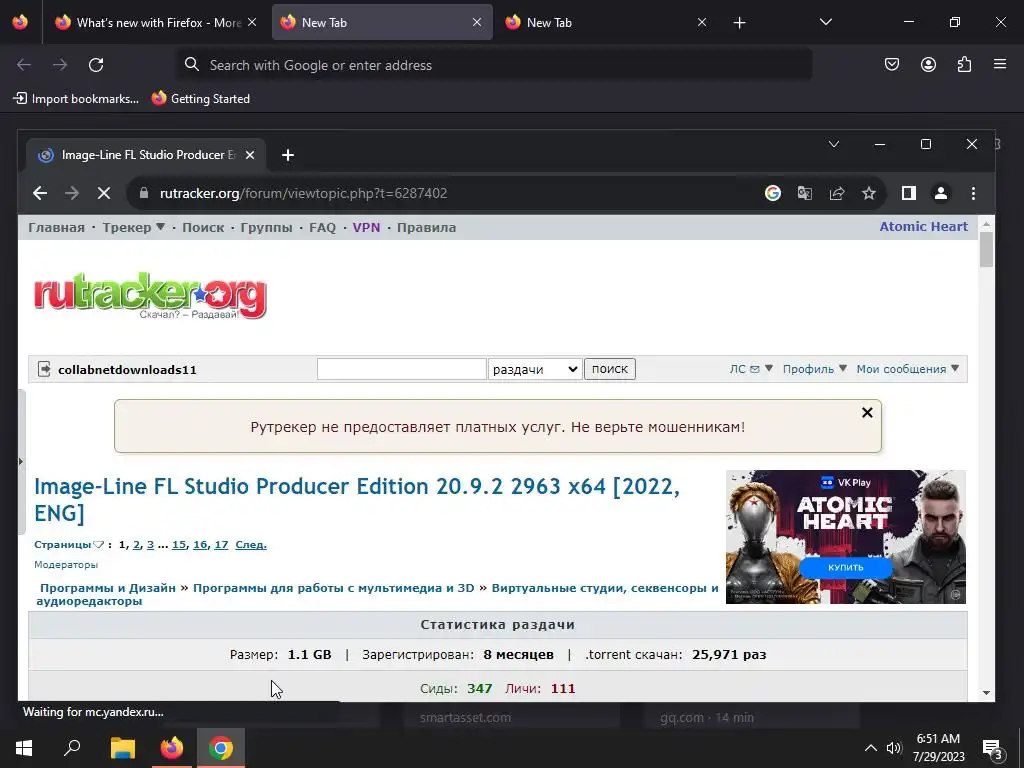The height and width of the screenshot is (768, 1024).
Task: Open Chrome tab search chevron
Action: 833,144
